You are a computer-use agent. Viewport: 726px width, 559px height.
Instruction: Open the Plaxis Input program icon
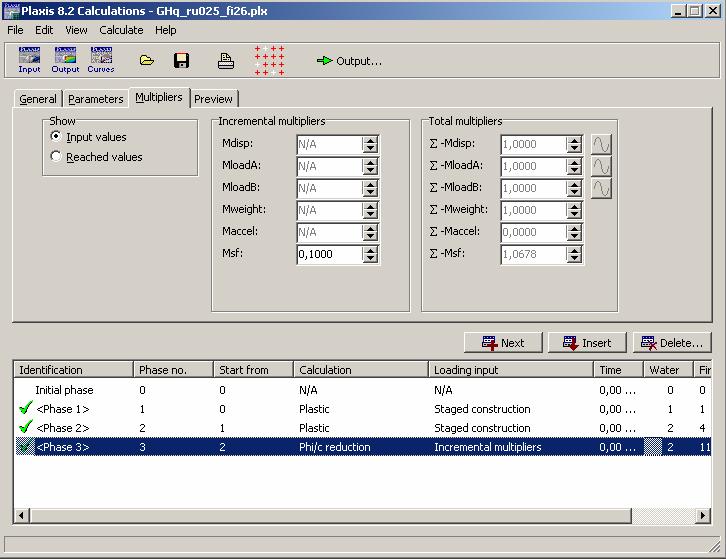click(x=29, y=60)
